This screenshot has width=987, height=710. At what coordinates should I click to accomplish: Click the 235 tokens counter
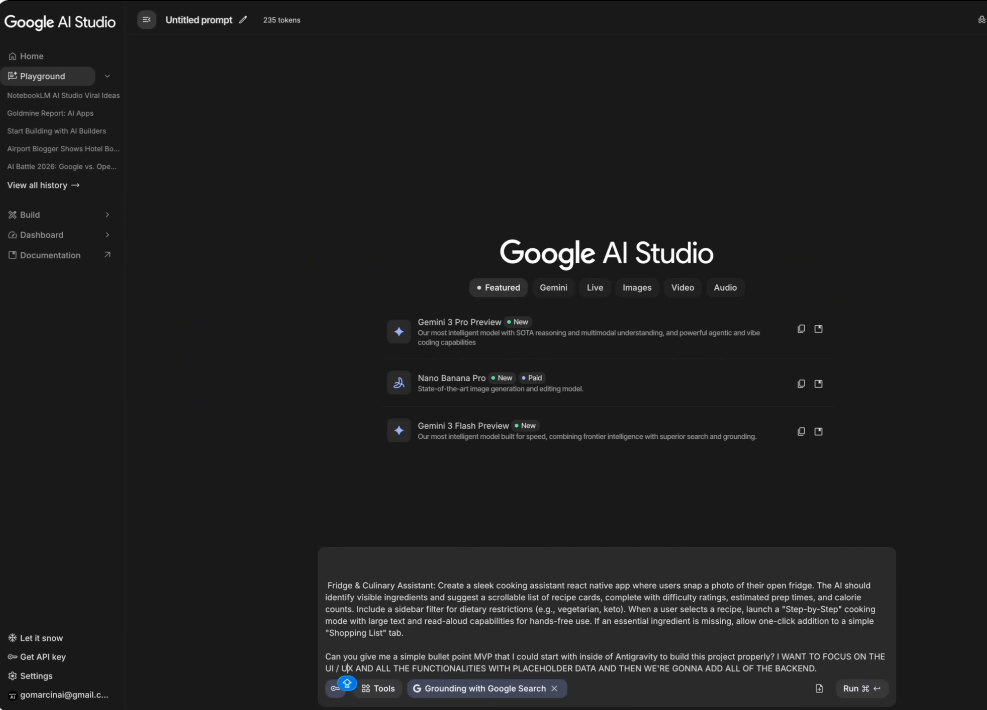coord(281,20)
